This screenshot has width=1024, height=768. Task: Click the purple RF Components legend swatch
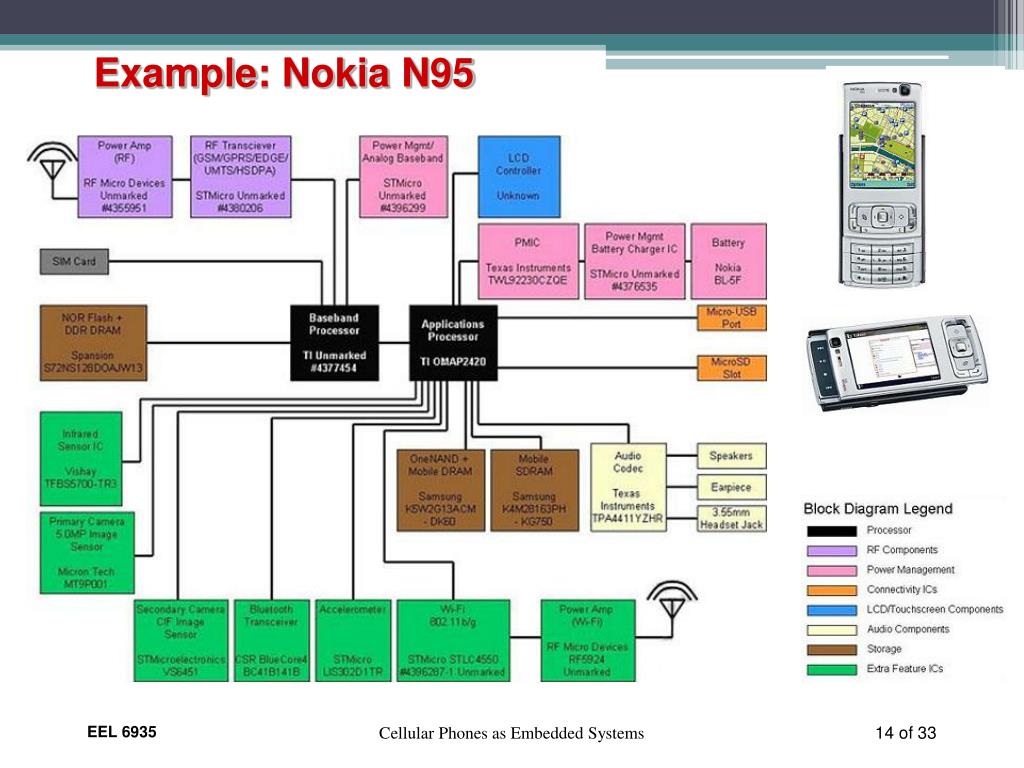click(831, 551)
